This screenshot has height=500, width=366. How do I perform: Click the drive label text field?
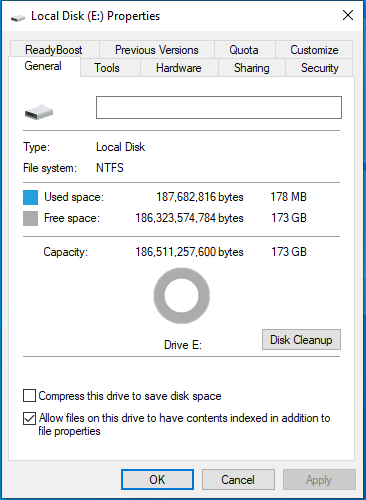click(219, 107)
